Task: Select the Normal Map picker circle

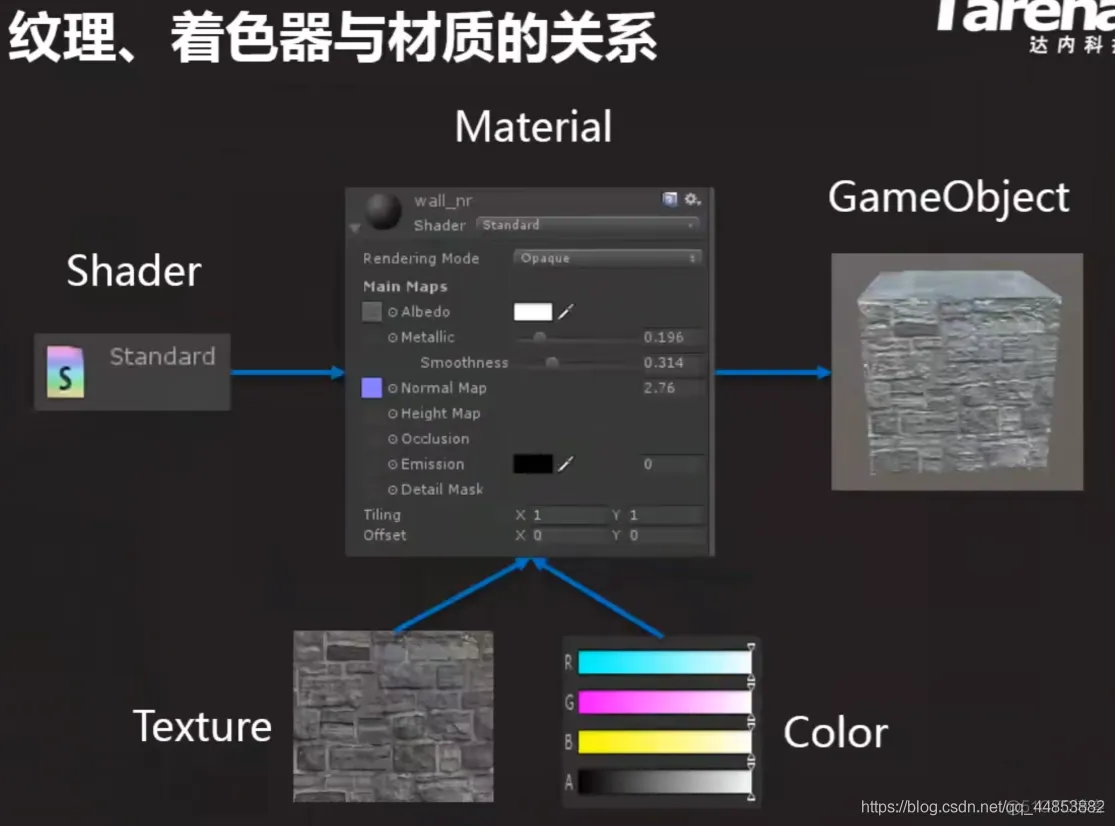Action: (393, 388)
